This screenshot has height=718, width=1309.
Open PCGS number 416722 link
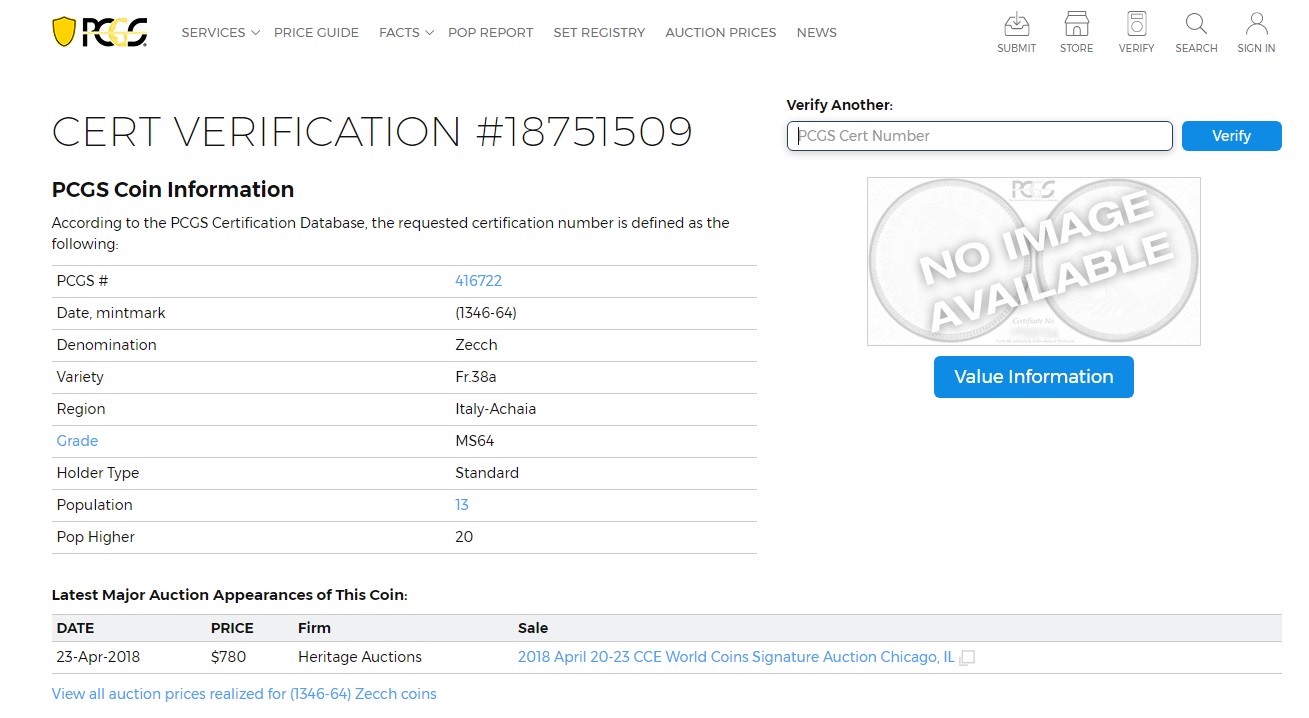tap(479, 281)
